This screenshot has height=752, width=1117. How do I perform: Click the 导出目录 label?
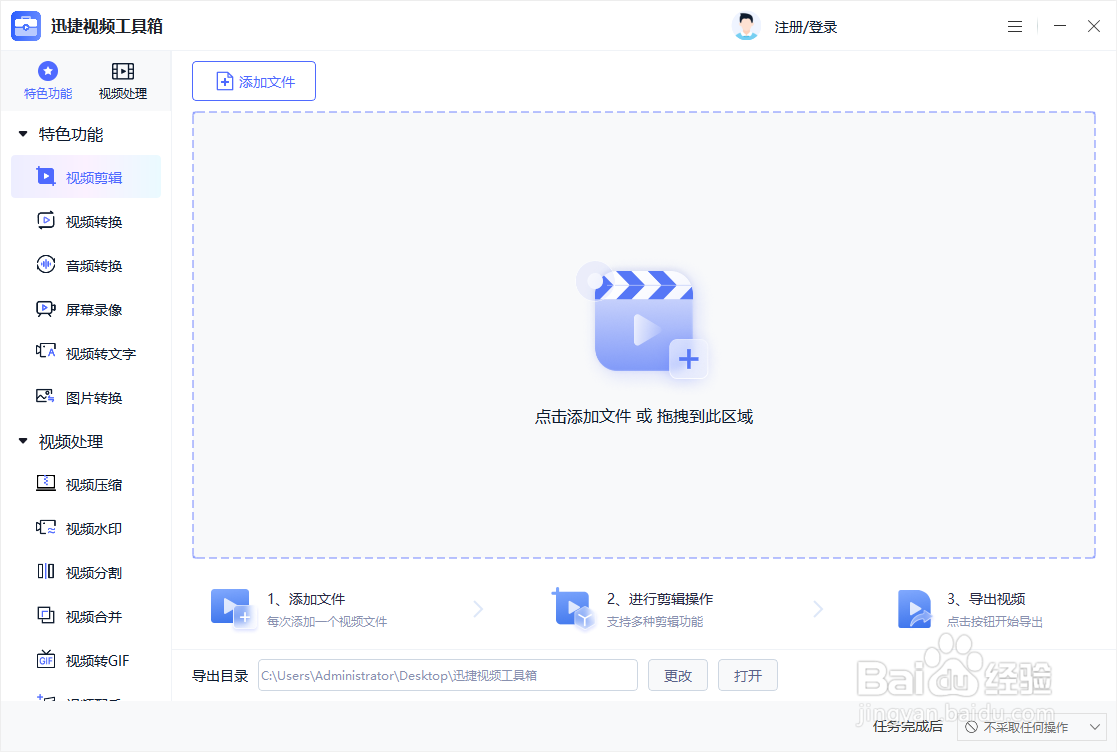pos(220,676)
